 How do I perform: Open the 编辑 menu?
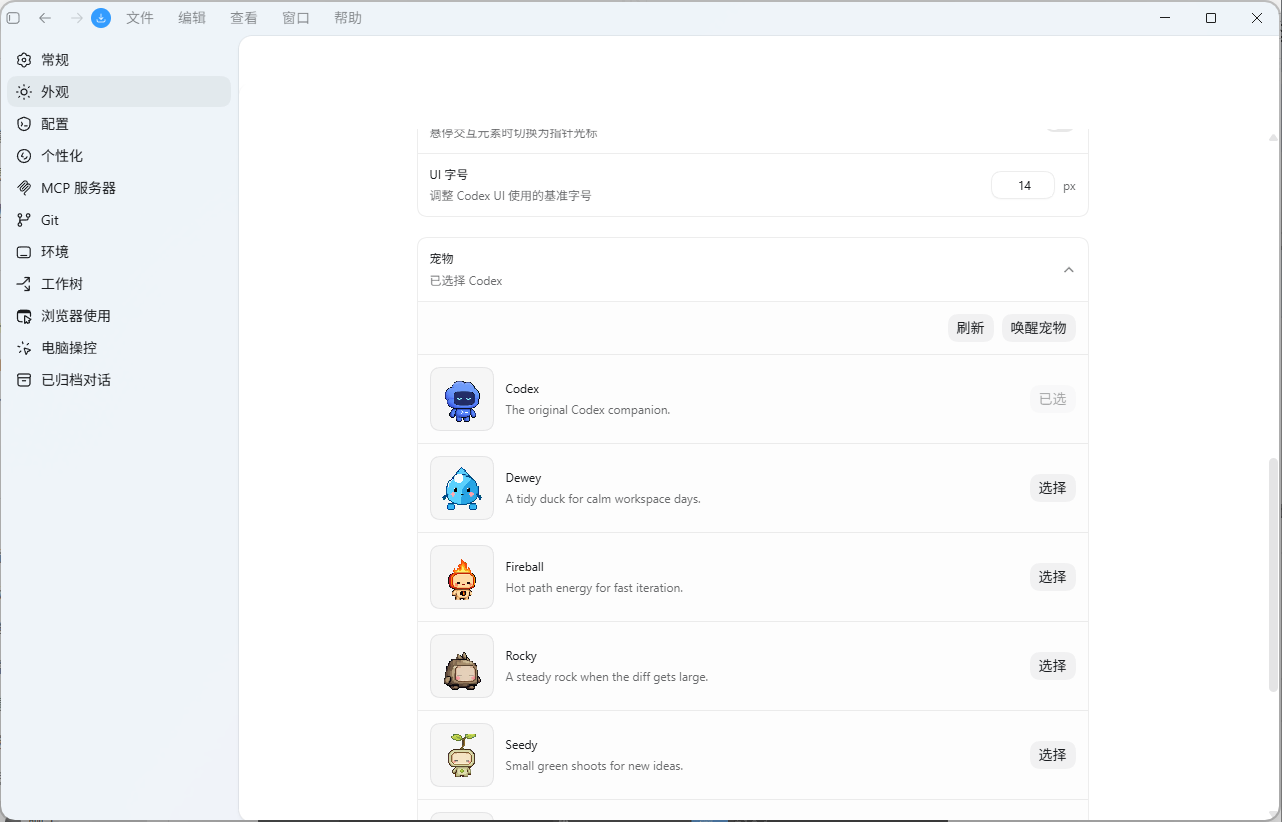192,18
